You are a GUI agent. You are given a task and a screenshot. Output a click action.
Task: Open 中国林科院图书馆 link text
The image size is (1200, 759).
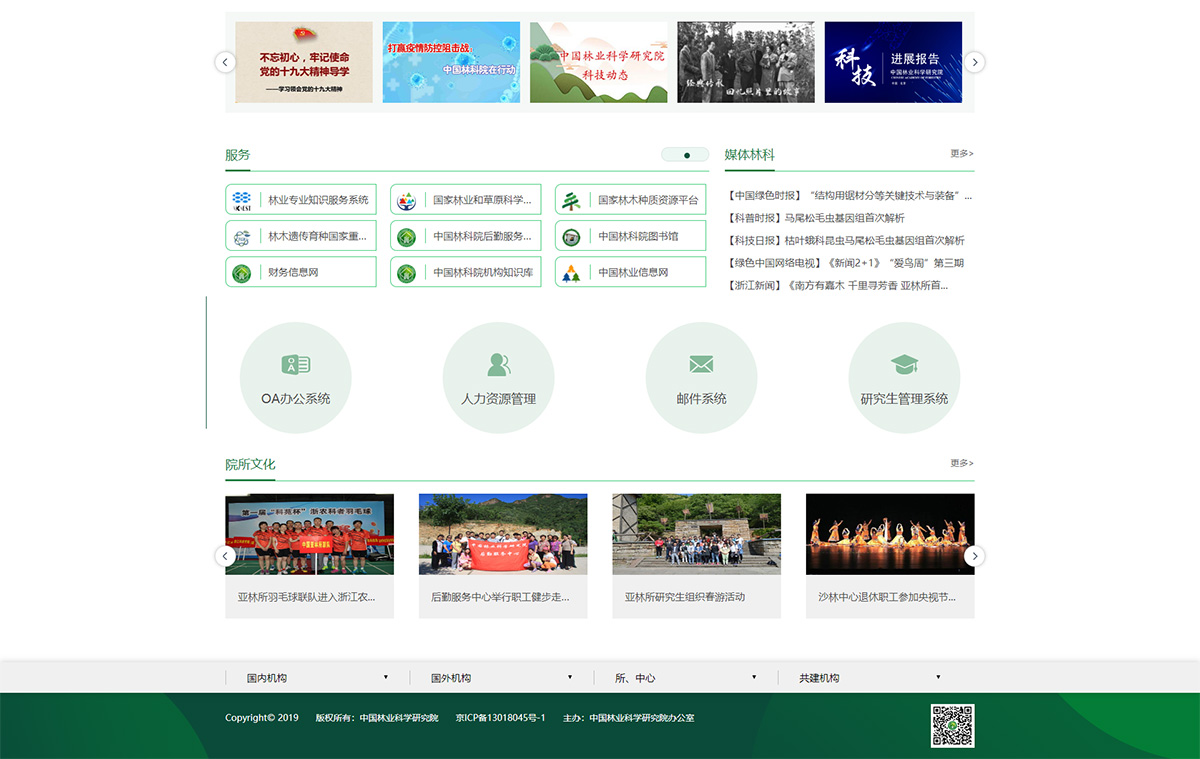click(638, 237)
